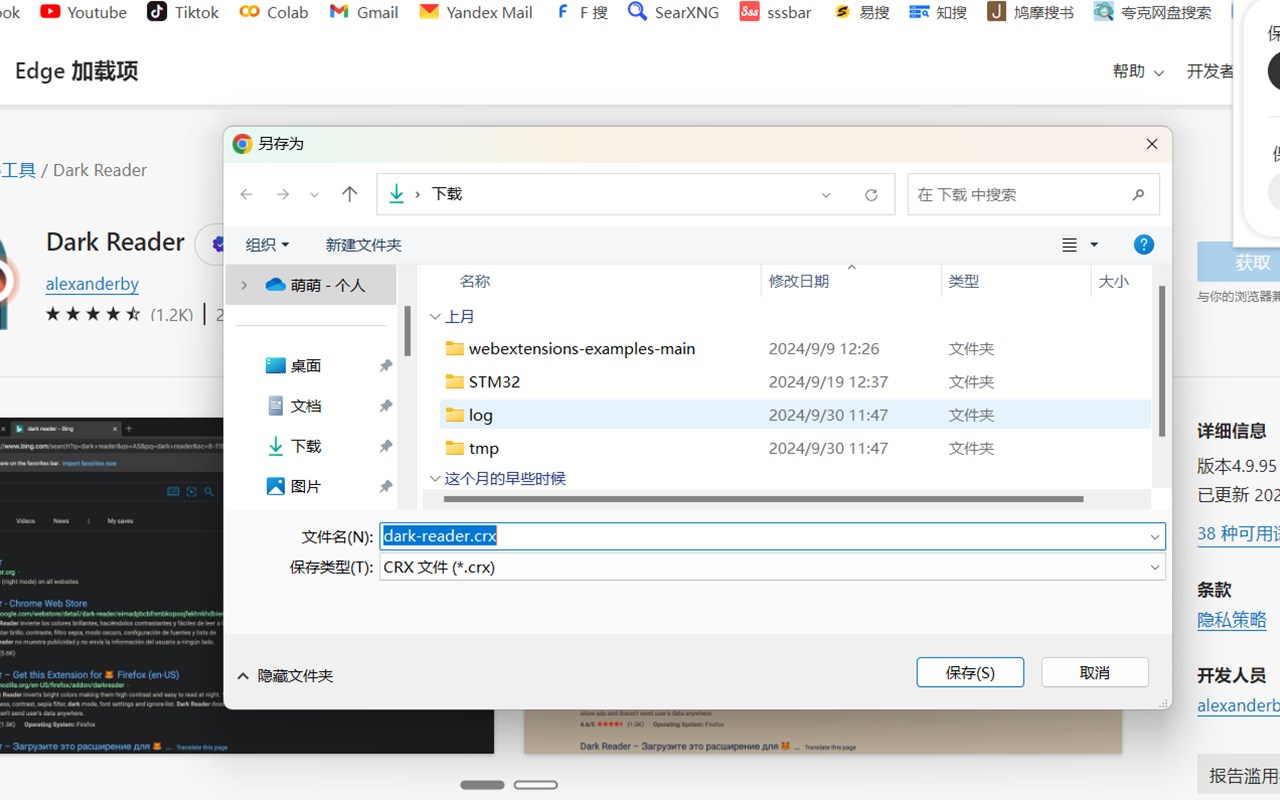The height and width of the screenshot is (800, 1280).
Task: Open view options dropdown arrow
Action: (1094, 245)
